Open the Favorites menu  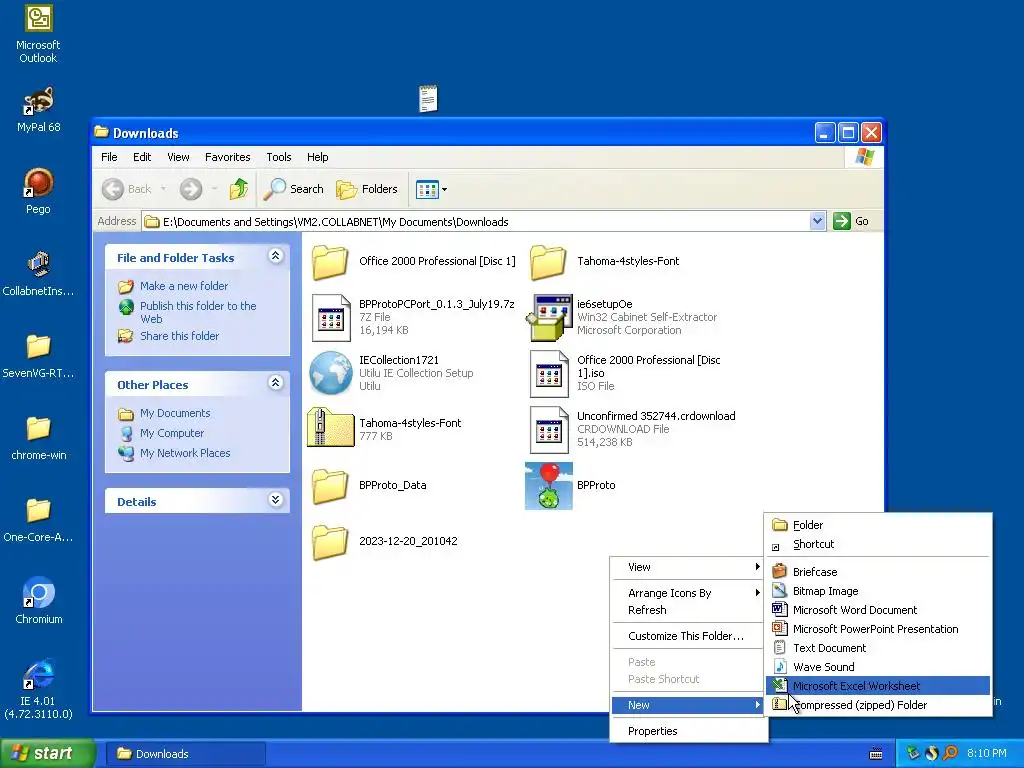tap(227, 157)
